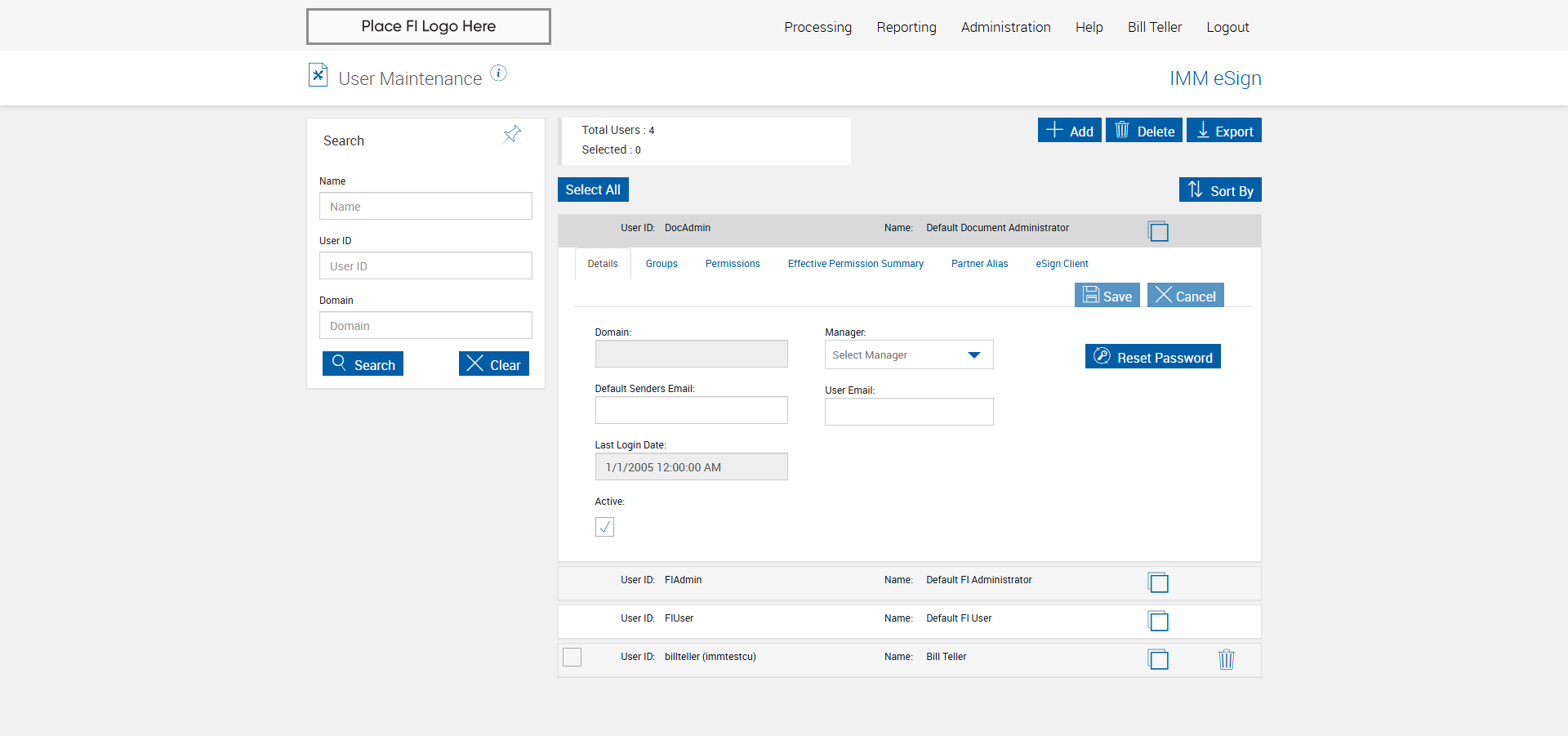Expand the FIAdmin user row
This screenshot has height=736, width=1568.
(x=817, y=581)
